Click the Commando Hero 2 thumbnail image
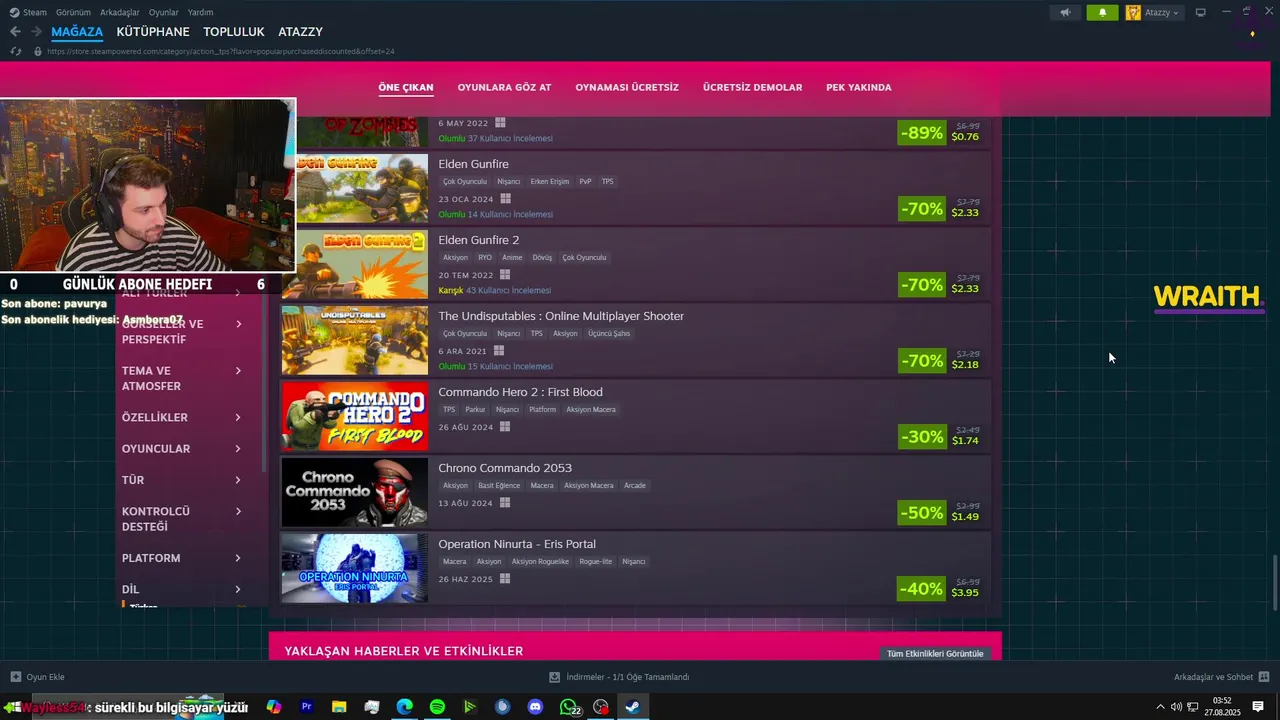 [354, 416]
